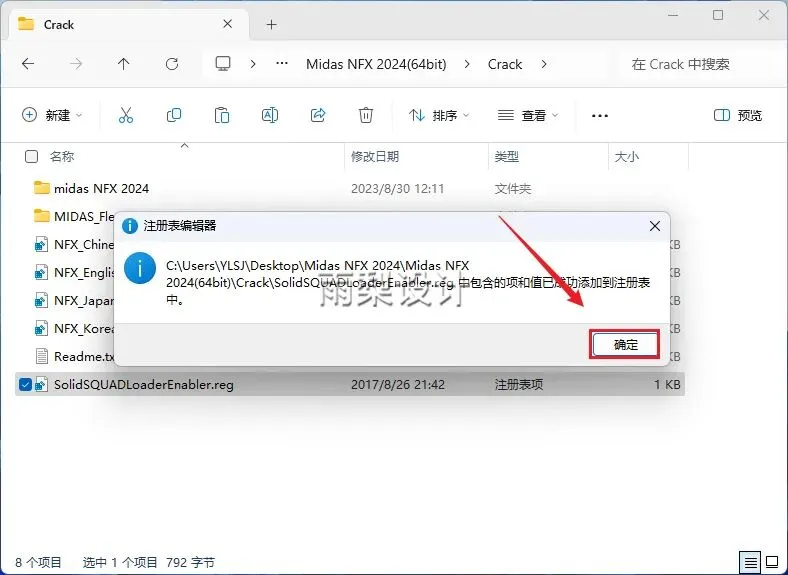The width and height of the screenshot is (788, 575).
Task: Go back using the back arrow
Action: (x=28, y=64)
